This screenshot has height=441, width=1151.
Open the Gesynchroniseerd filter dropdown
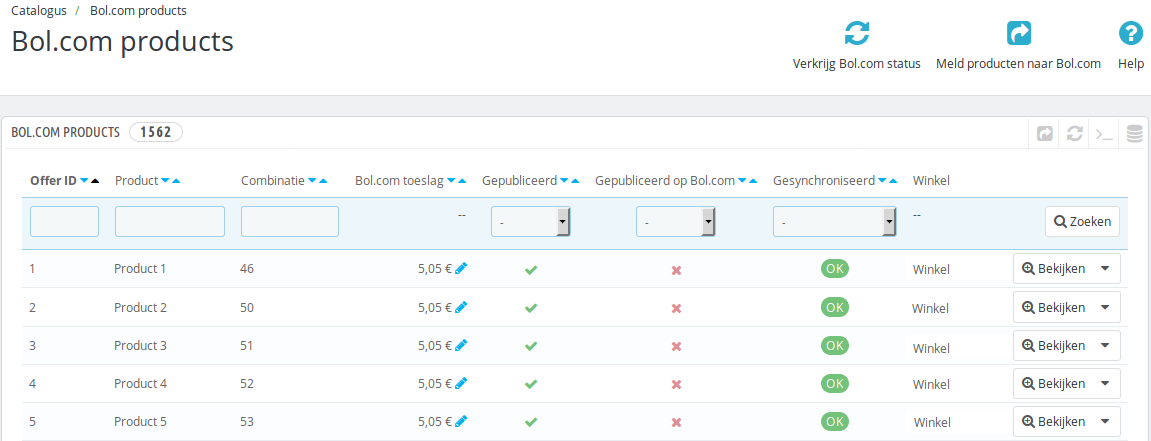point(835,222)
